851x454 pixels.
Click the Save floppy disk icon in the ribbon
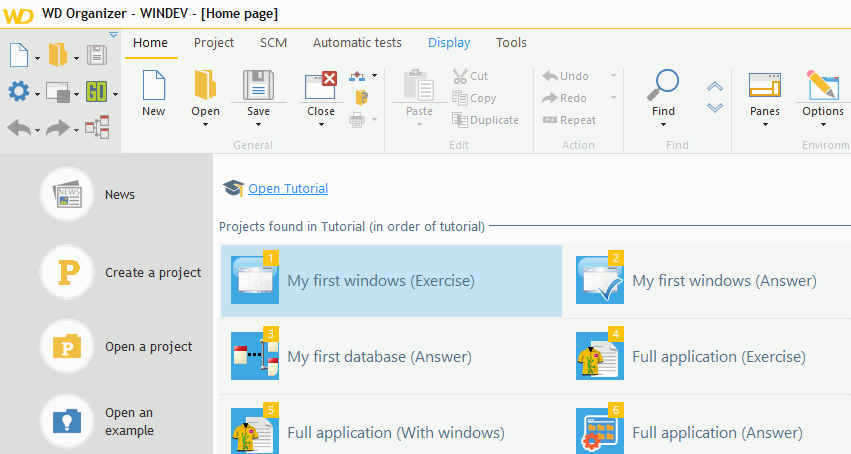point(258,85)
